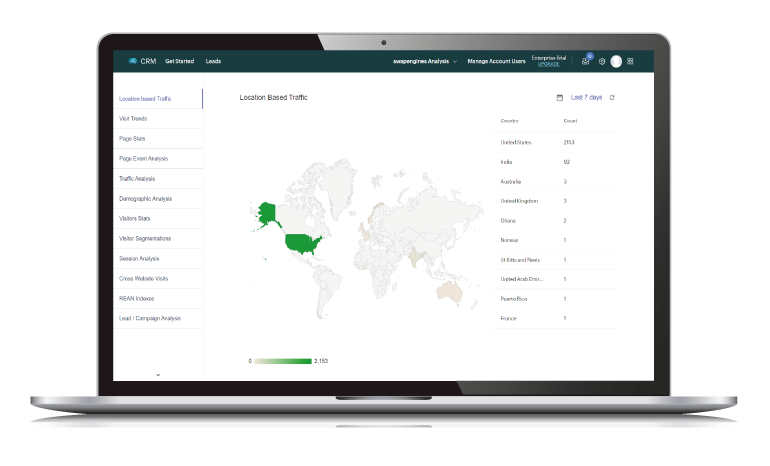This screenshot has width=770, height=466.
Task: Open Traffic Analysis in sidebar
Action: click(x=158, y=179)
